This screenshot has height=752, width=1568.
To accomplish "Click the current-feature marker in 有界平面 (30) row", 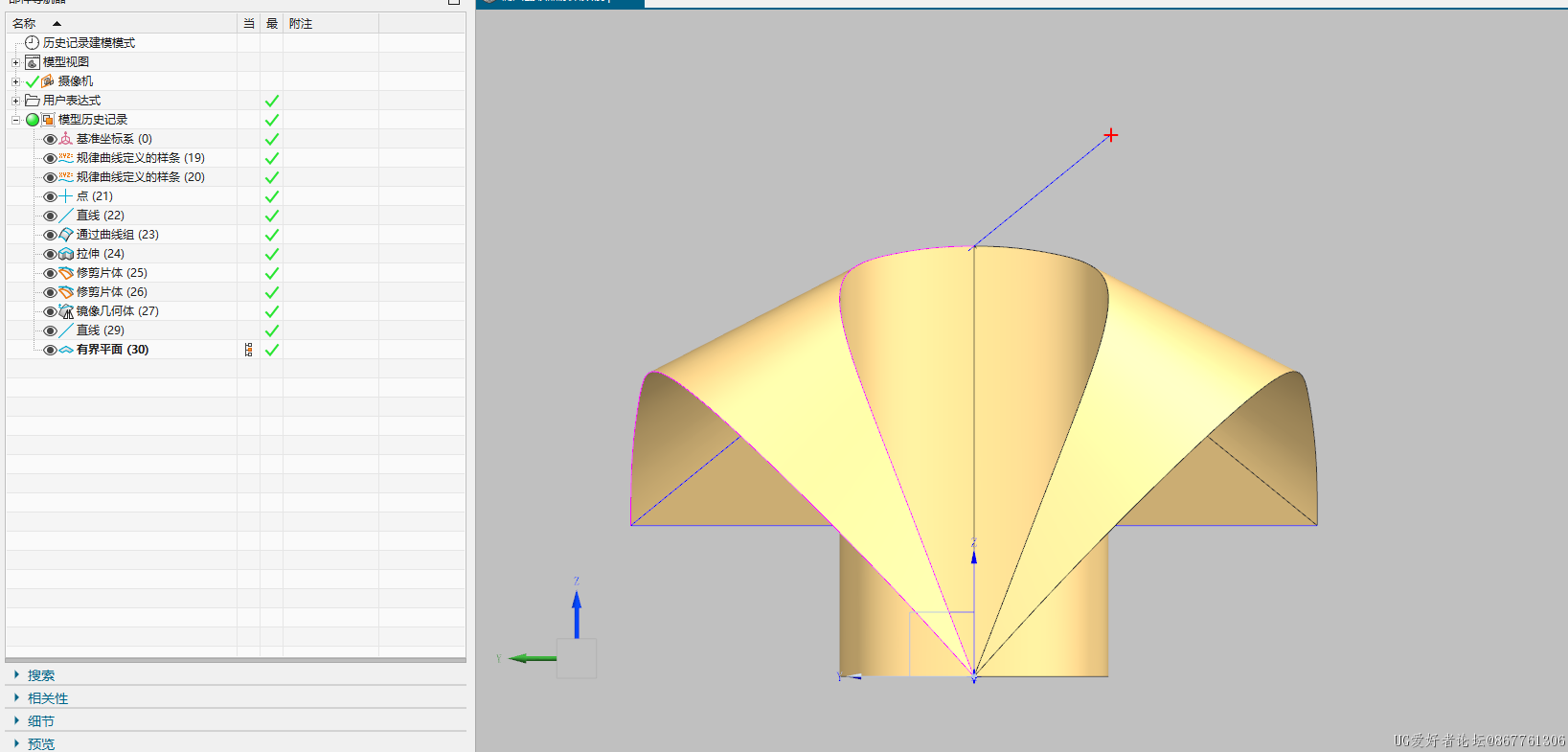I will click(248, 350).
